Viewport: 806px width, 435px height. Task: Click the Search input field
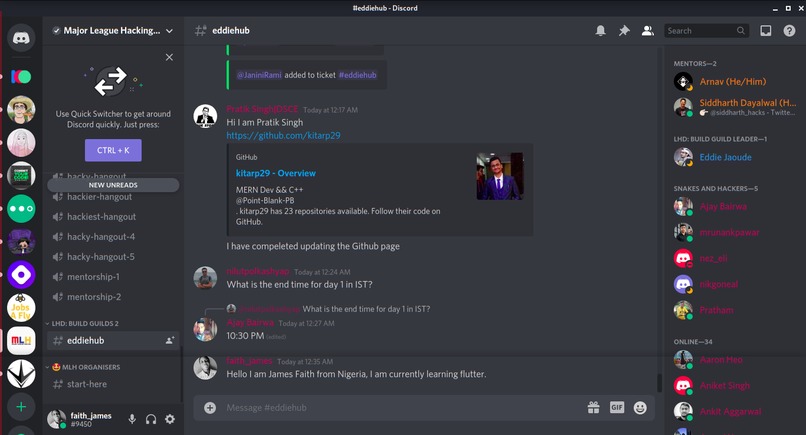706,31
